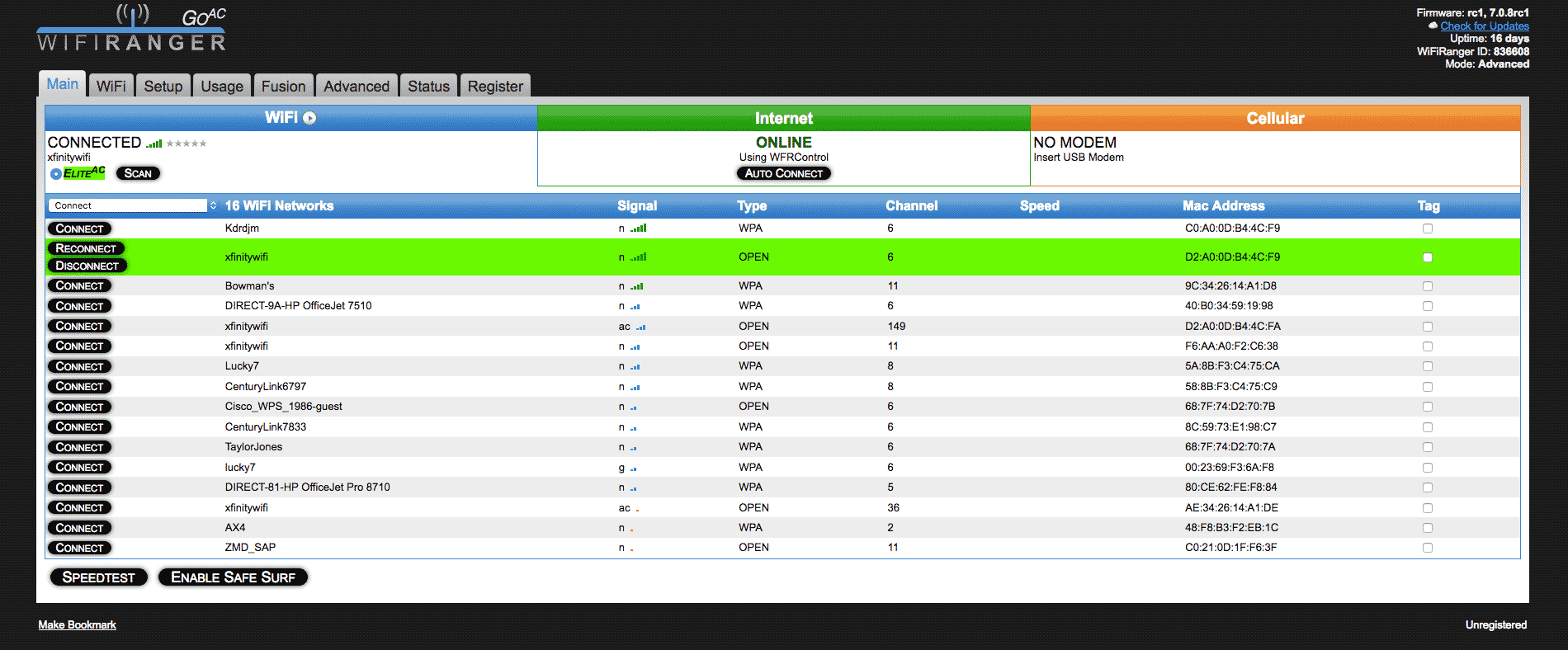Connect to AX4 network
Screen dimensions: 1568x650
click(79, 528)
